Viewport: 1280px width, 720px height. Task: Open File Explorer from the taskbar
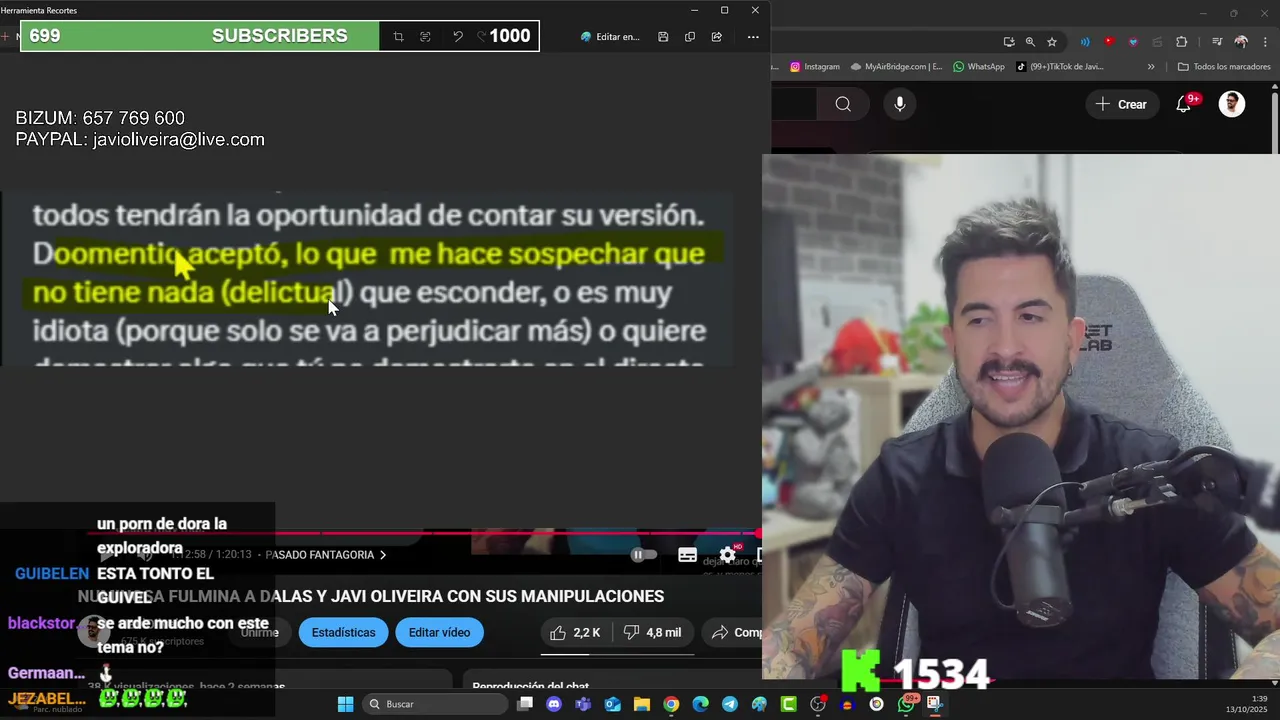pos(642,704)
